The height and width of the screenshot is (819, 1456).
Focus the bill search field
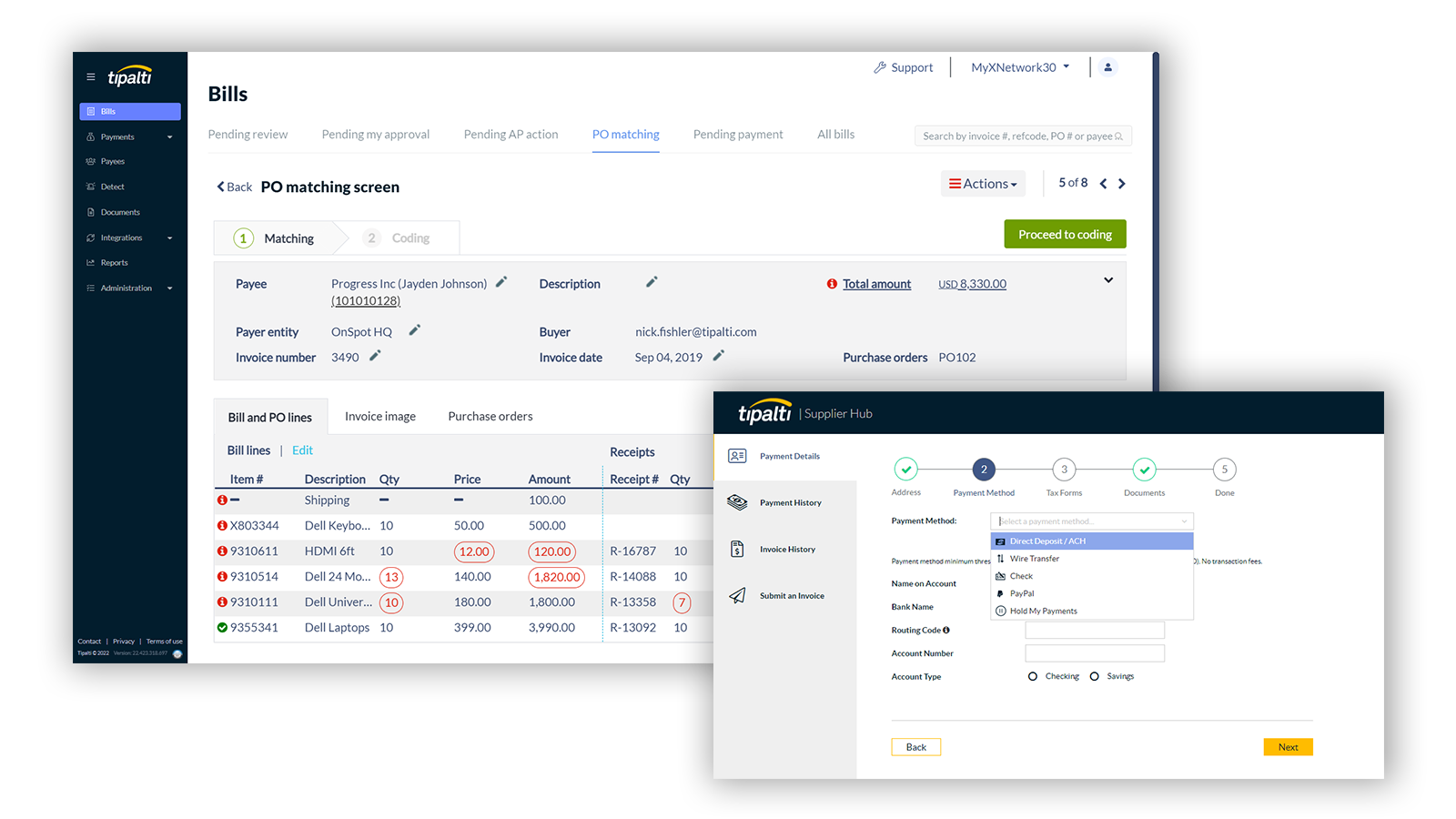pyautogui.click(x=1023, y=136)
